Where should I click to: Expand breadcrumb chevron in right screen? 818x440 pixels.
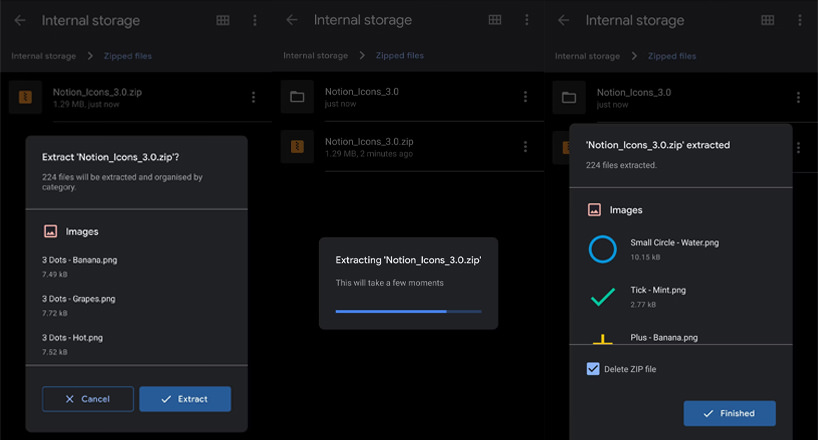tap(634, 56)
